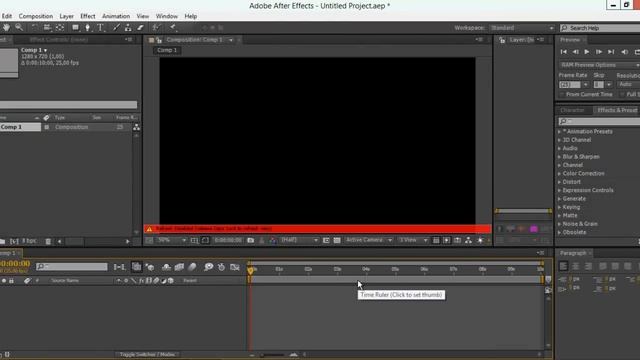
Task: Click the Comp 1 breadcrumb in viewer
Action: (x=167, y=50)
